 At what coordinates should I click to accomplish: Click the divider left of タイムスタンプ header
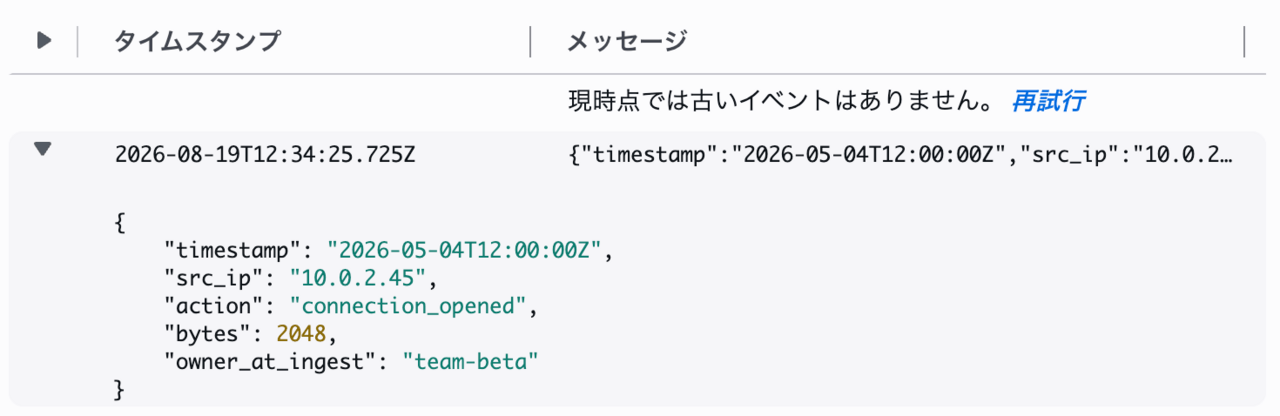click(77, 42)
